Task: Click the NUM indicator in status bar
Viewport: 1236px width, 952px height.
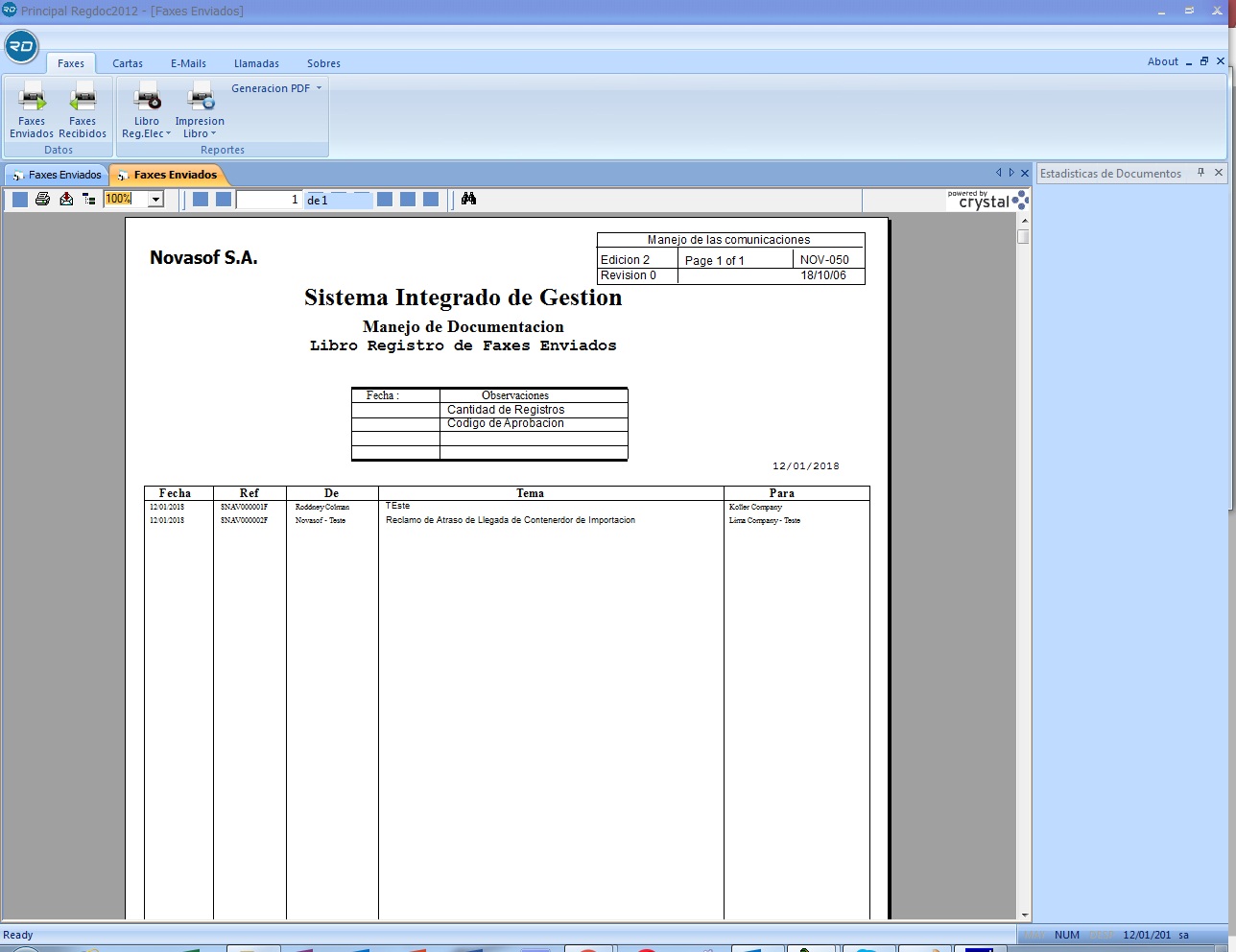Action: (1067, 935)
